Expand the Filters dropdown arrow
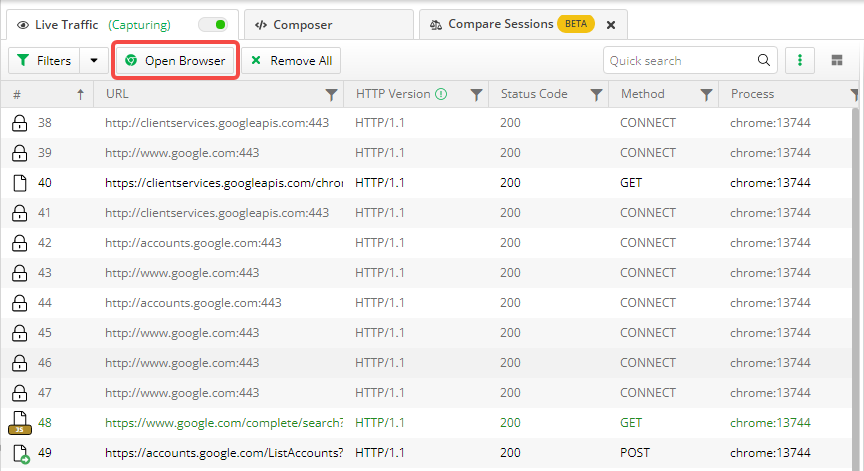Screen dimensions: 864x471 [x=94, y=61]
